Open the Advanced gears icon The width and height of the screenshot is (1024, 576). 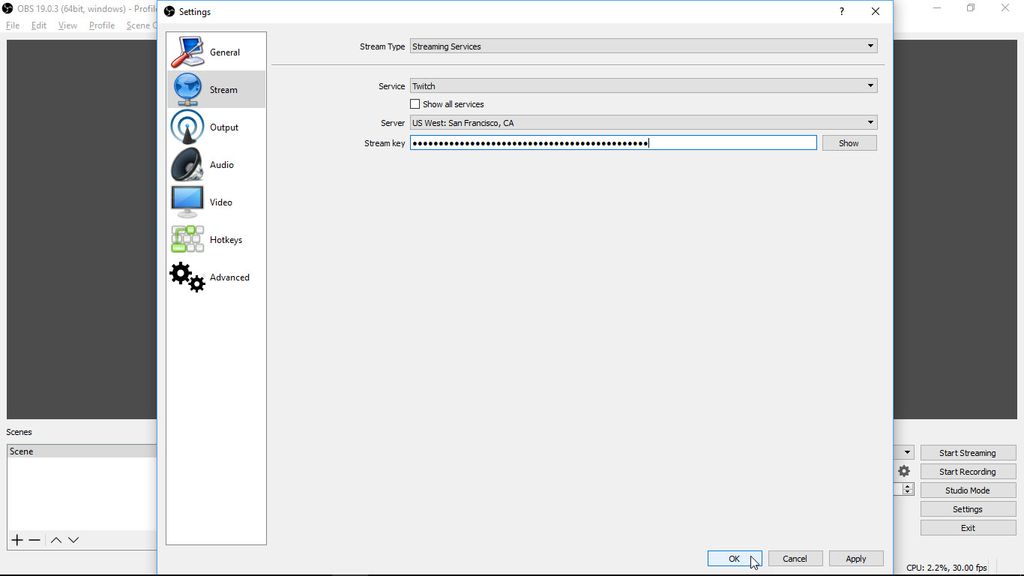pyautogui.click(x=187, y=277)
